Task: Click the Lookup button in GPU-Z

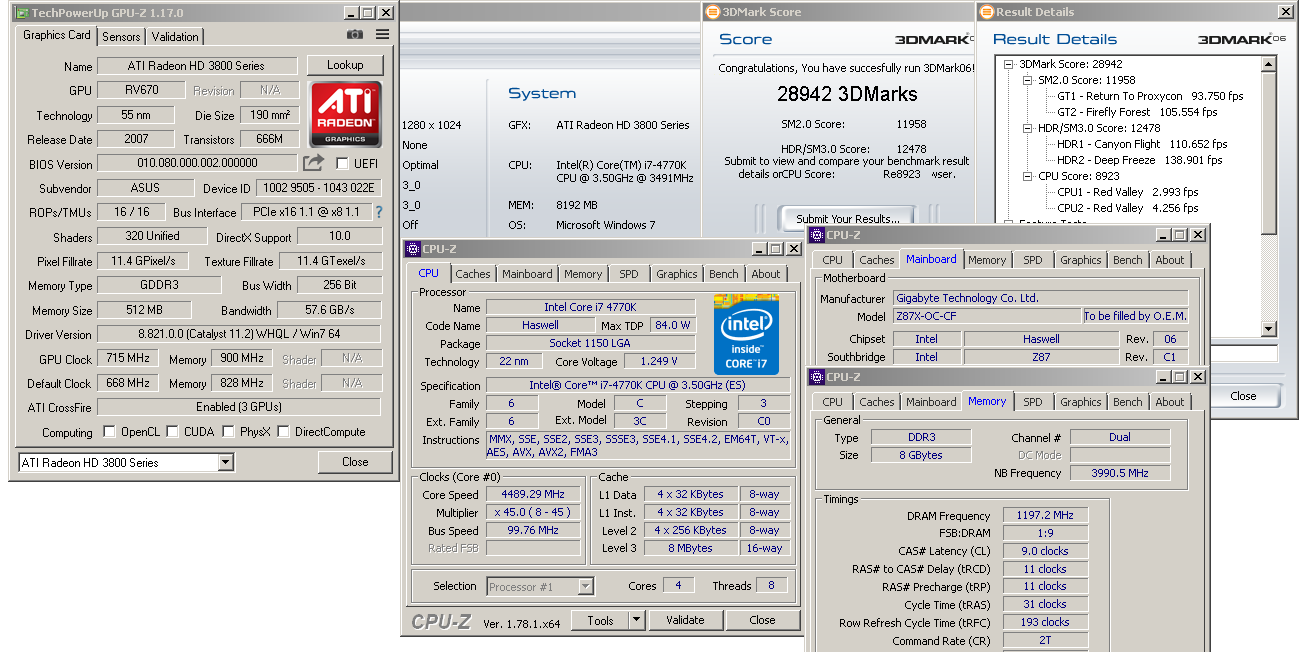Action: coord(345,65)
